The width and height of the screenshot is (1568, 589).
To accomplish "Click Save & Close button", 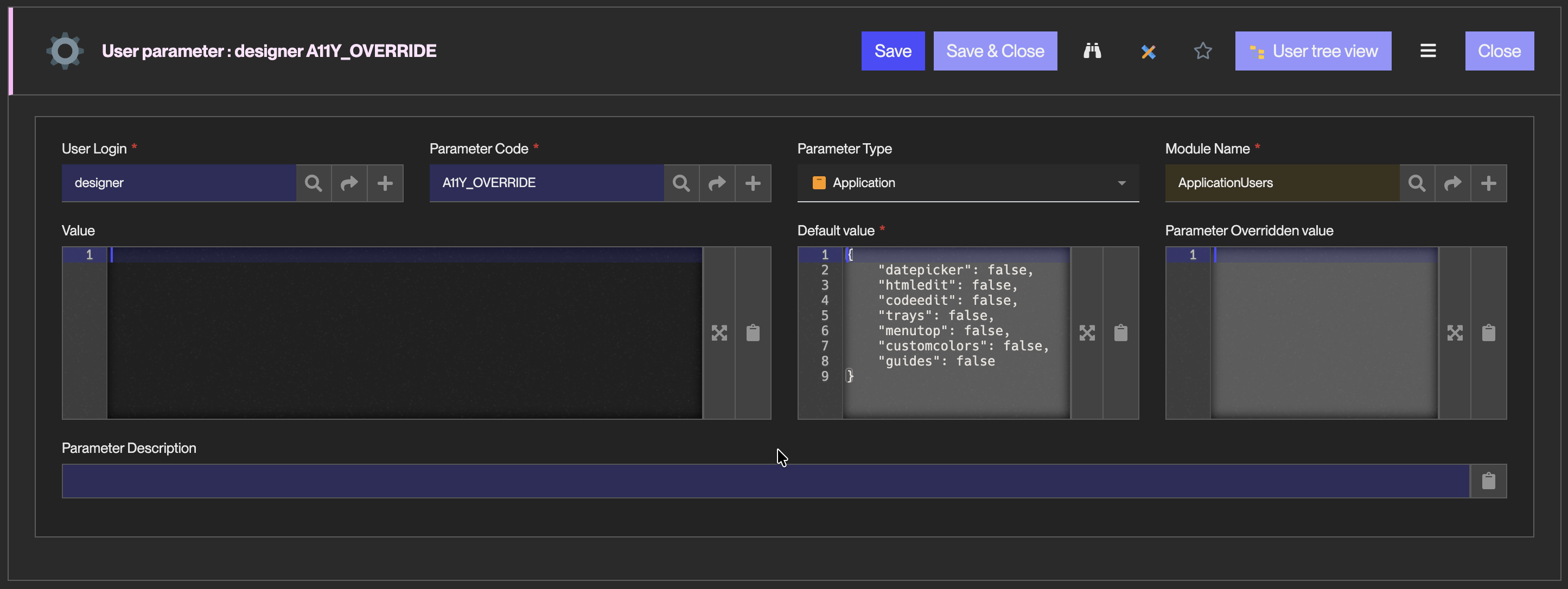I will coord(995,51).
